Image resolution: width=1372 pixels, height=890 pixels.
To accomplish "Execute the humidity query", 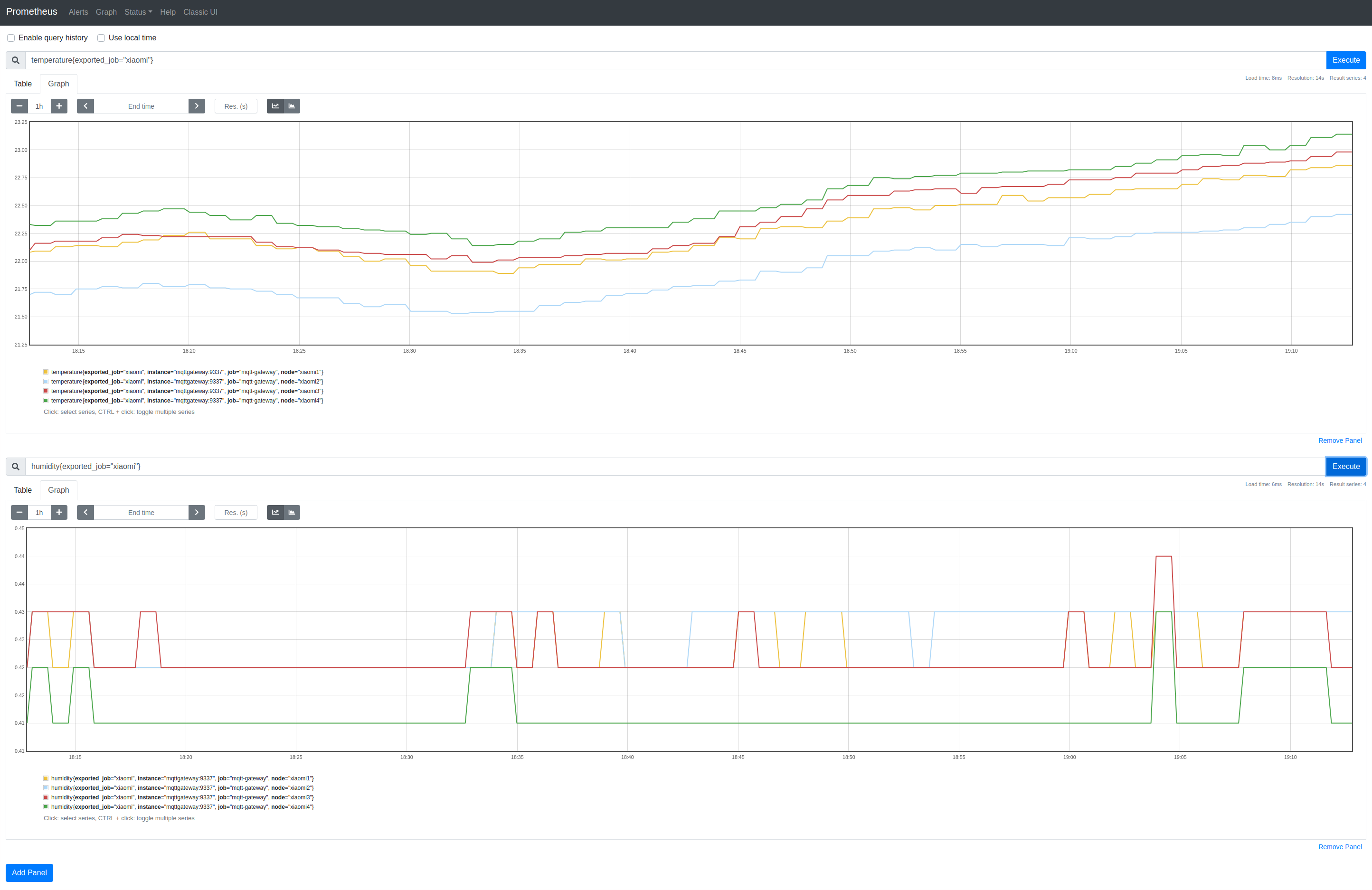I will click(1345, 466).
